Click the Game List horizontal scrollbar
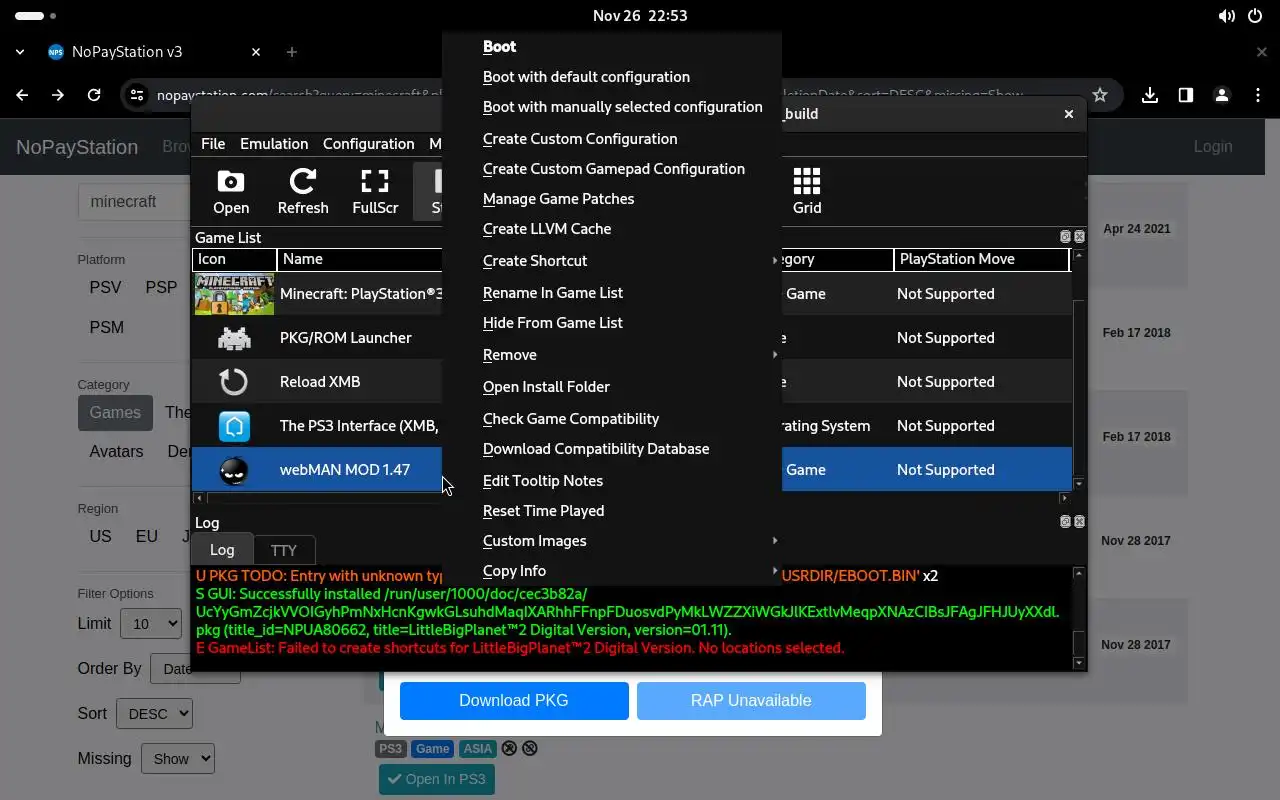 632,497
